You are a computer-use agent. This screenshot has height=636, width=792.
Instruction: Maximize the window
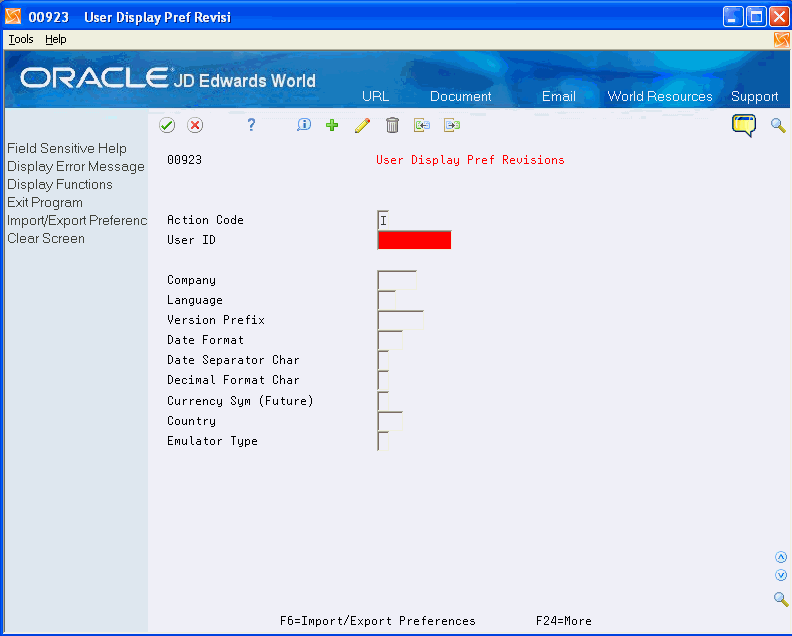click(756, 17)
